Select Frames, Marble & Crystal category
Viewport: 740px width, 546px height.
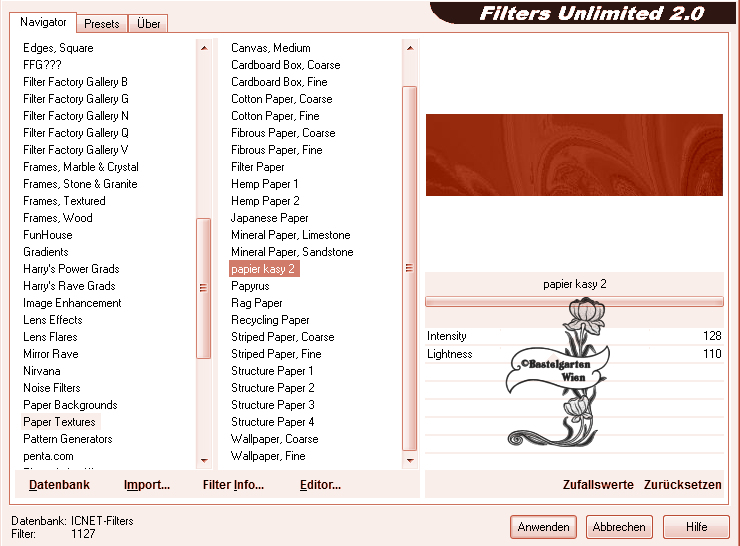pos(81,167)
